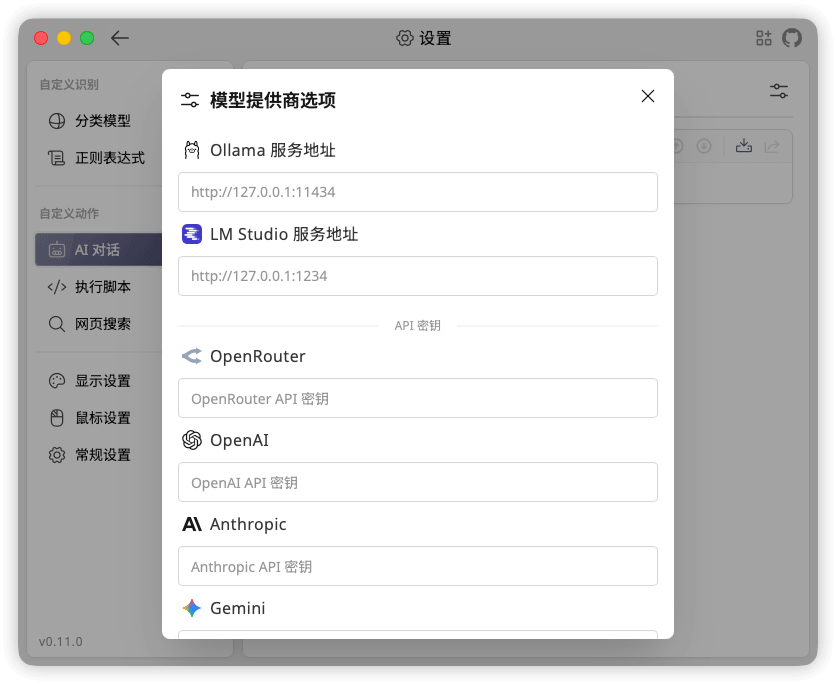This screenshot has height=684, width=836.
Task: Click the 模型提供商选项 dialog title
Action: pos(272,100)
